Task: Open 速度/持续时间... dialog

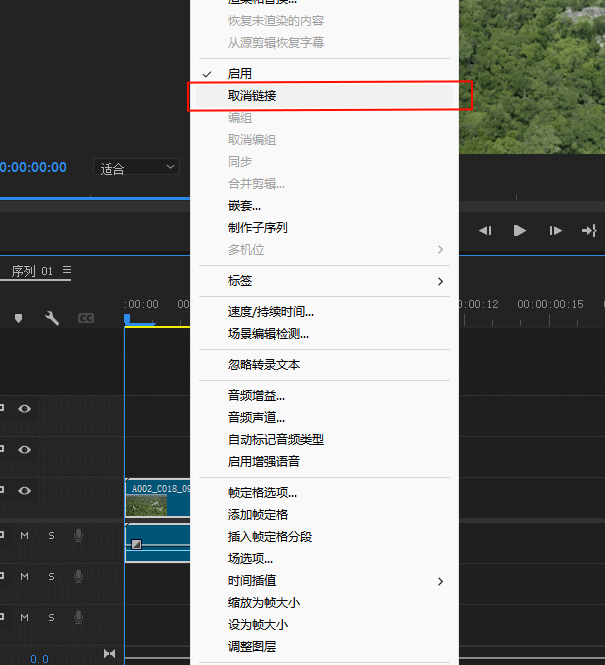Action: [x=324, y=312]
